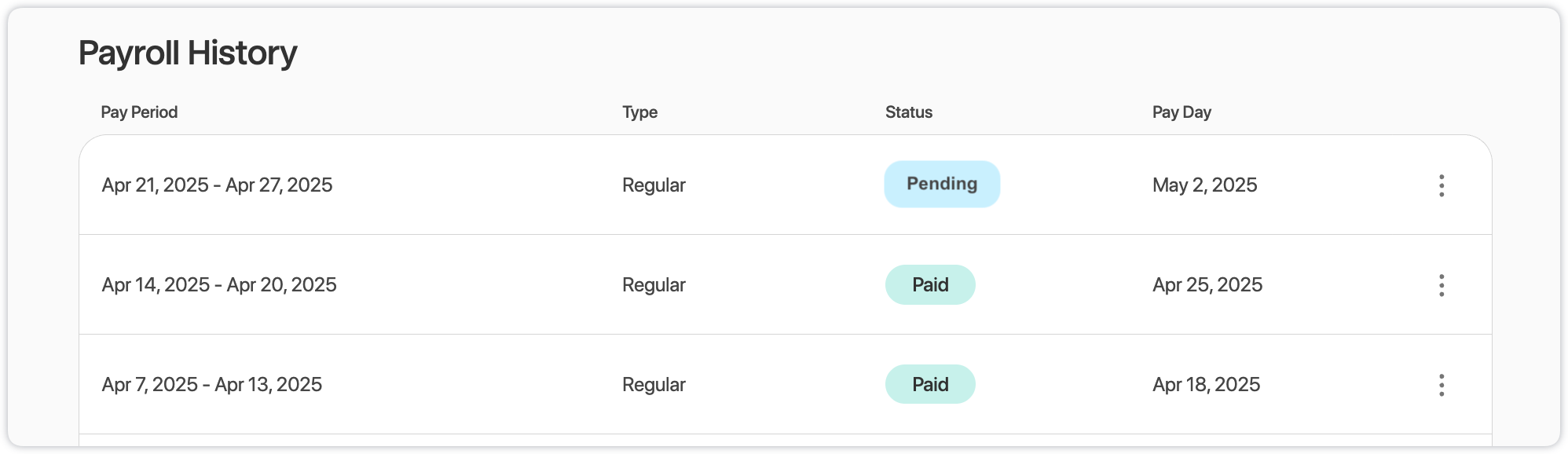Select the Apr 21, 2025 - Apr 27, 2025 pay period

(217, 185)
